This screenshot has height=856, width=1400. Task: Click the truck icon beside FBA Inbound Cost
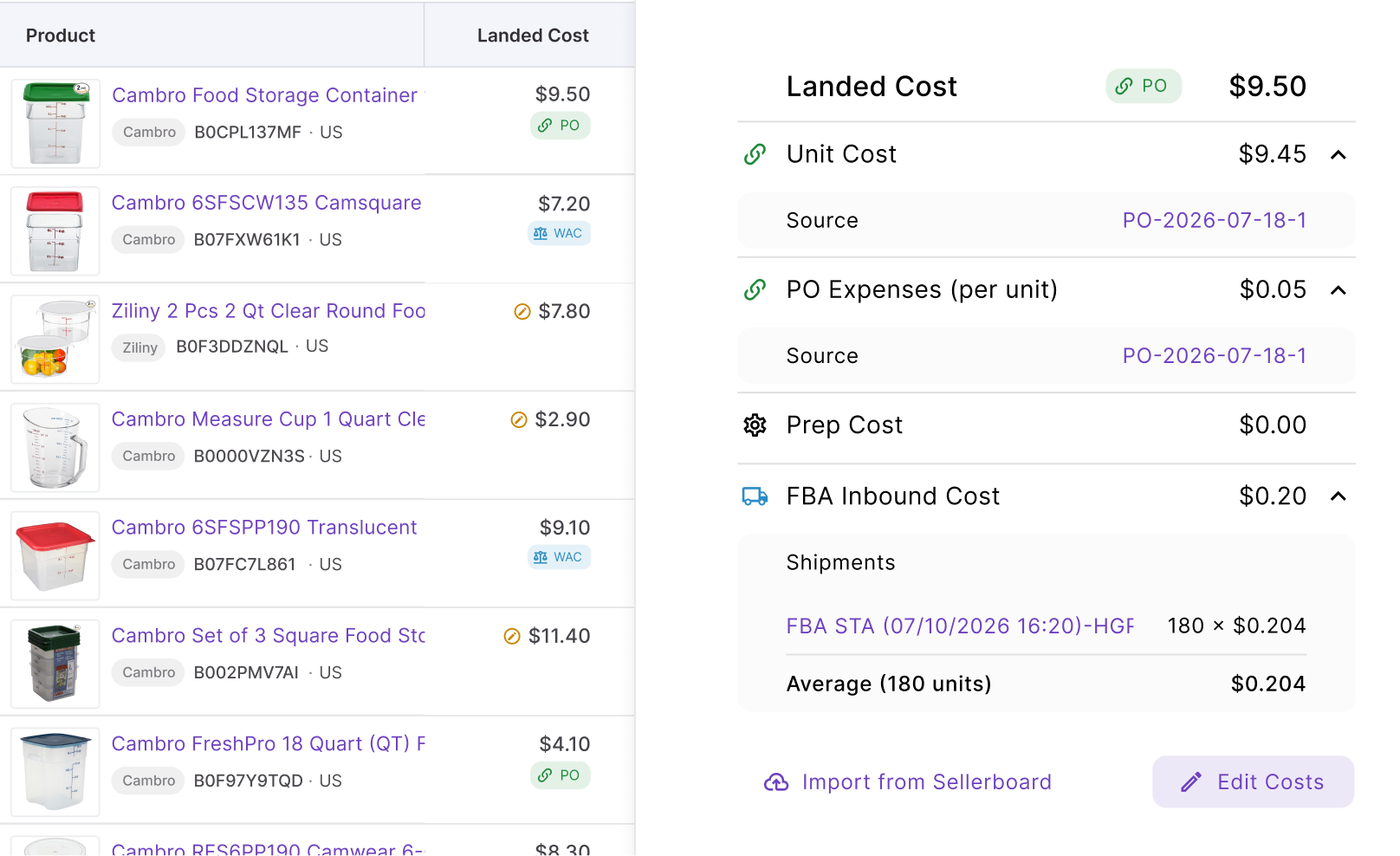pos(755,496)
